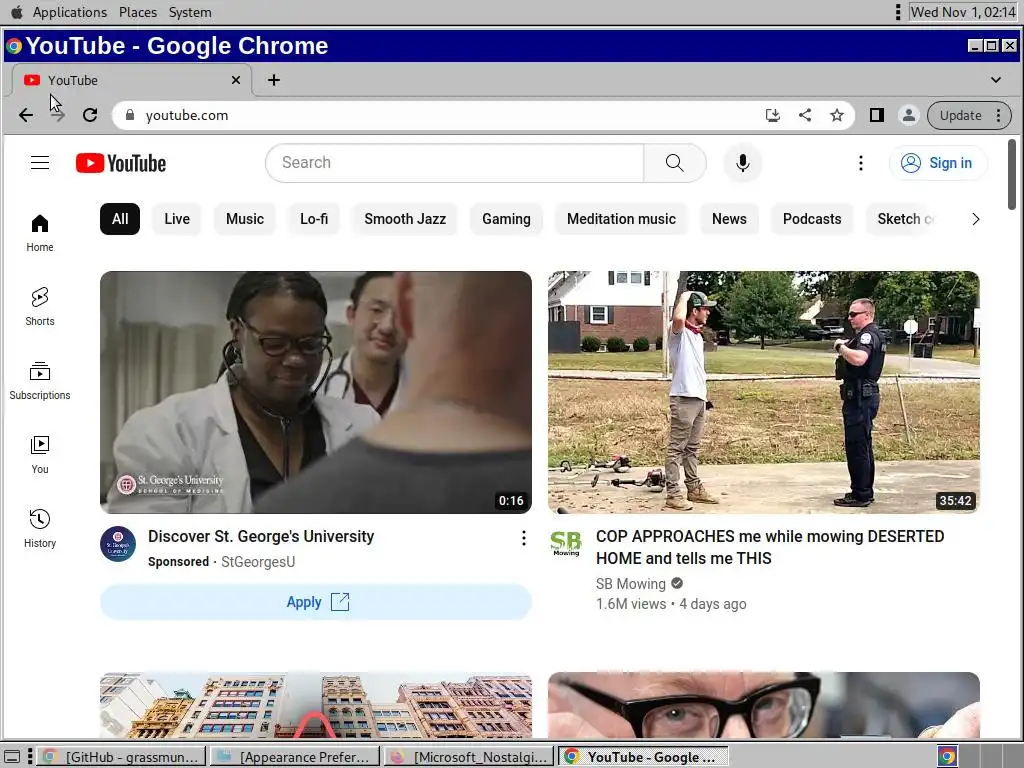Go back with browser back arrow
The width and height of the screenshot is (1024, 768).
point(25,115)
